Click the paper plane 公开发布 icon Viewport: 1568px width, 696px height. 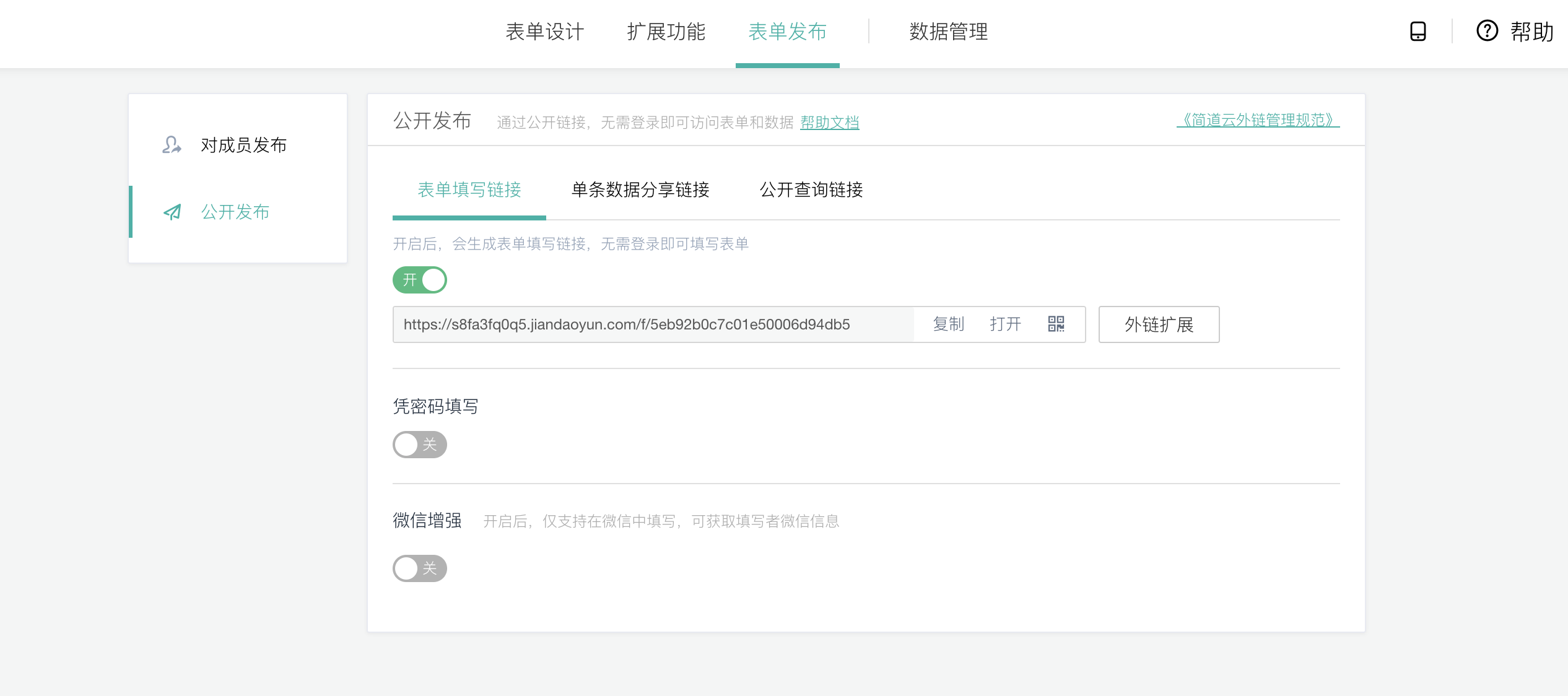pyautogui.click(x=172, y=212)
